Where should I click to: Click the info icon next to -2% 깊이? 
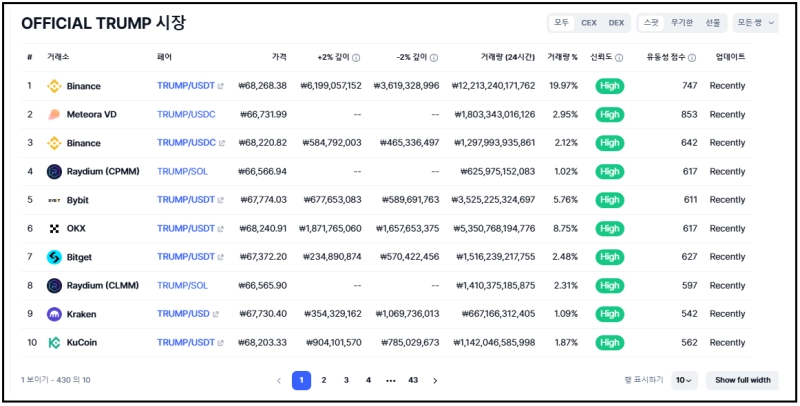pyautogui.click(x=434, y=58)
